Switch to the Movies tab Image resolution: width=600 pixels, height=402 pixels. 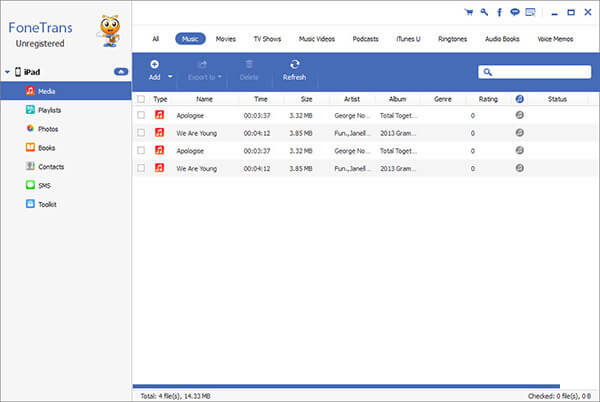225,39
